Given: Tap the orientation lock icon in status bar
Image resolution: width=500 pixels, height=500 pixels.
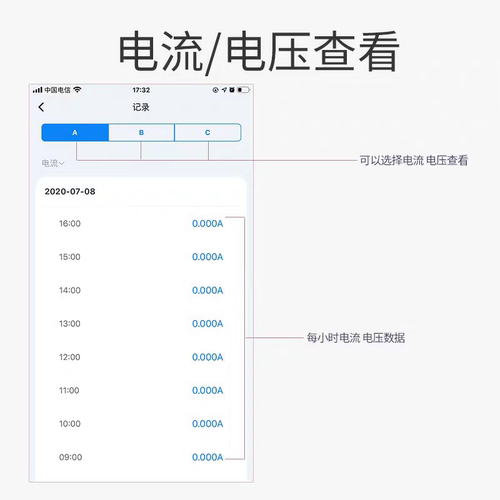Looking at the screenshot, I should click(x=215, y=90).
